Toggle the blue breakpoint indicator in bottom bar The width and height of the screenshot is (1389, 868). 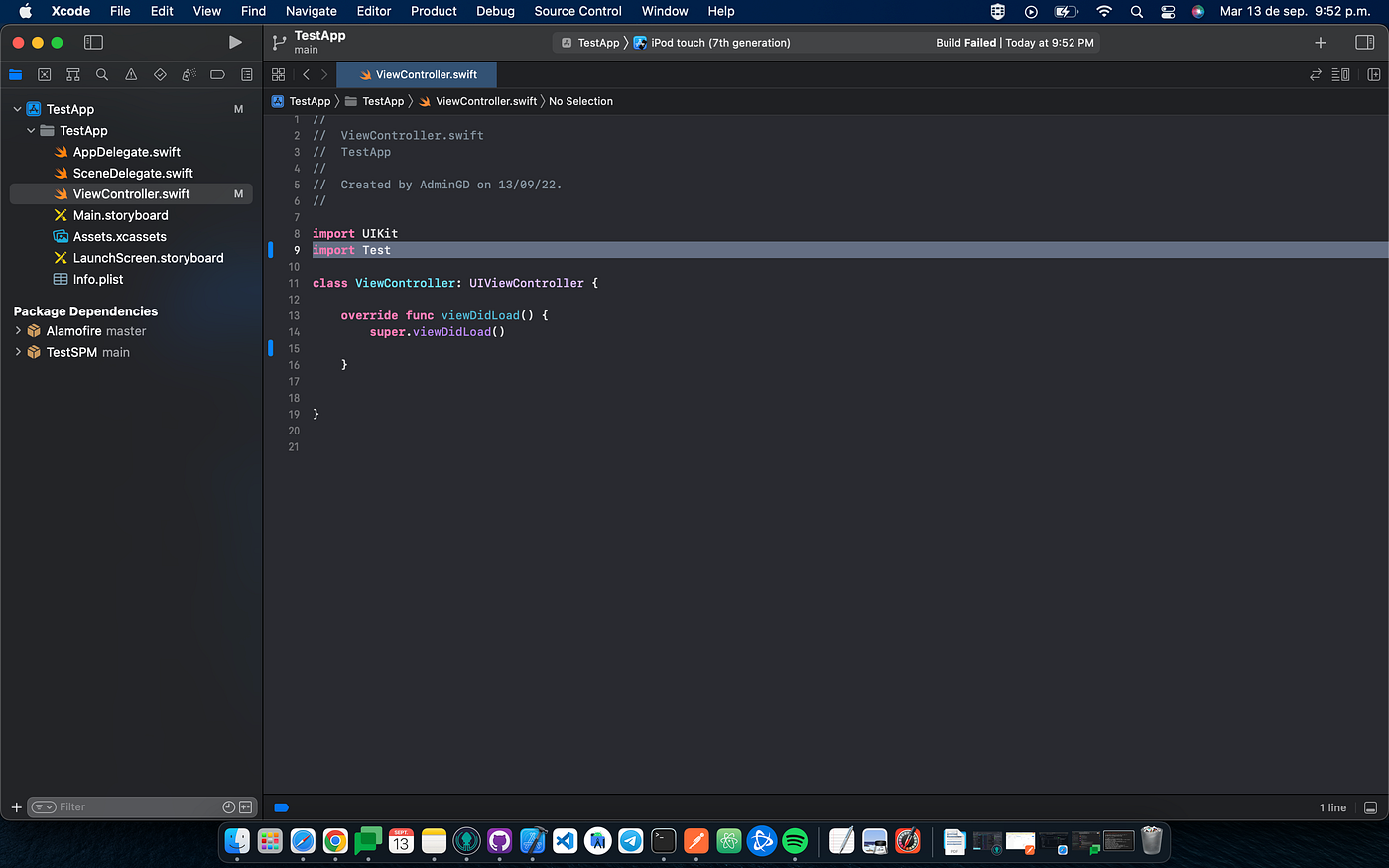click(281, 807)
